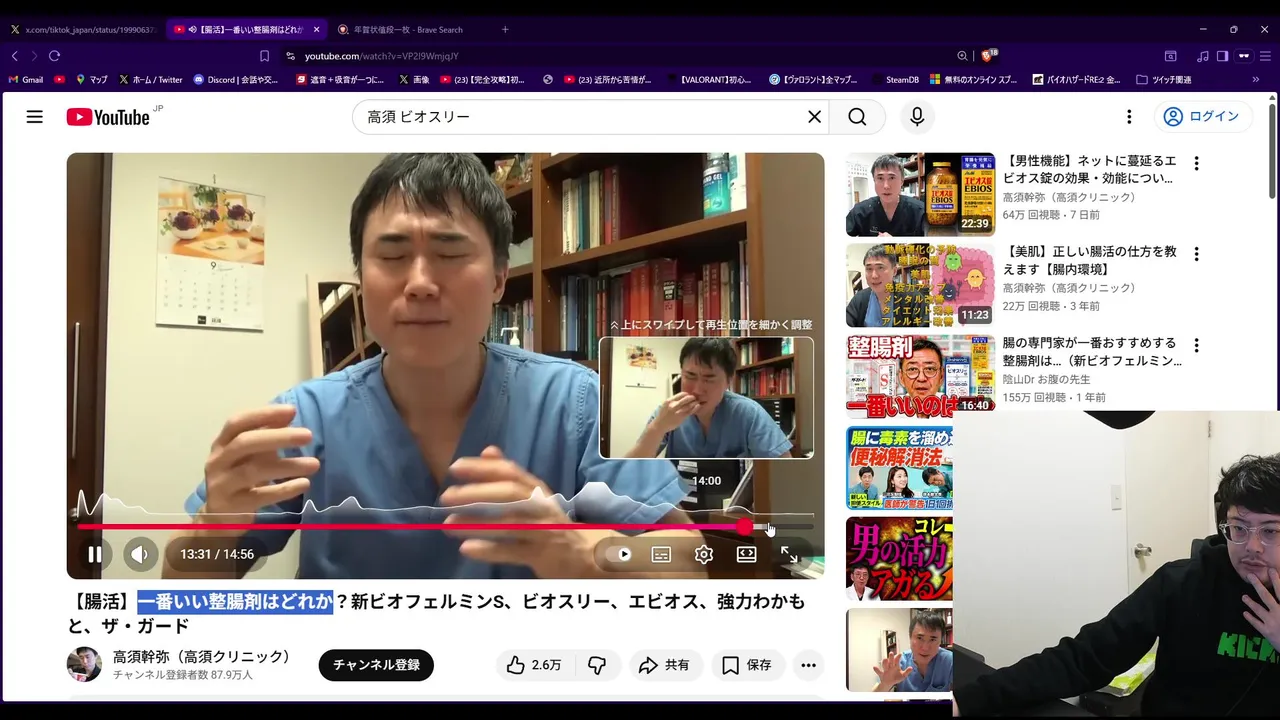Dislike the video
Viewport: 1280px width, 720px height.
pos(597,665)
